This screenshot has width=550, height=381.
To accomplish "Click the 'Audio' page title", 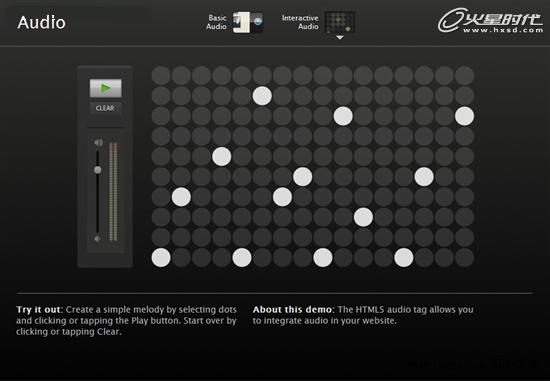I will click(x=41, y=22).
